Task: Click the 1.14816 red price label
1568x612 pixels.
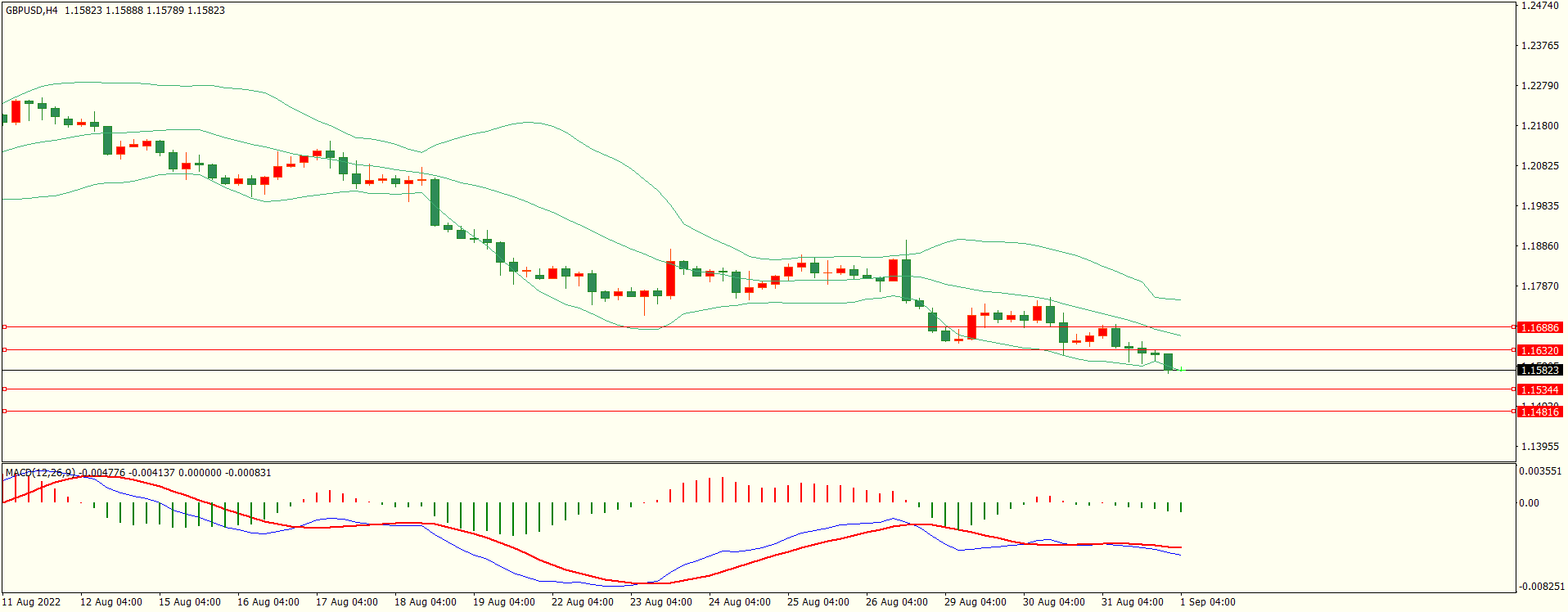Action: click(1539, 412)
